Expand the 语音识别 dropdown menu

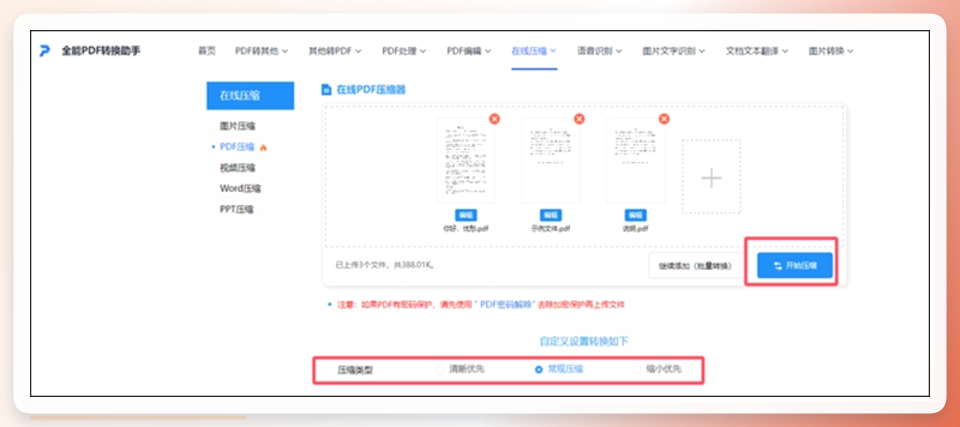599,51
